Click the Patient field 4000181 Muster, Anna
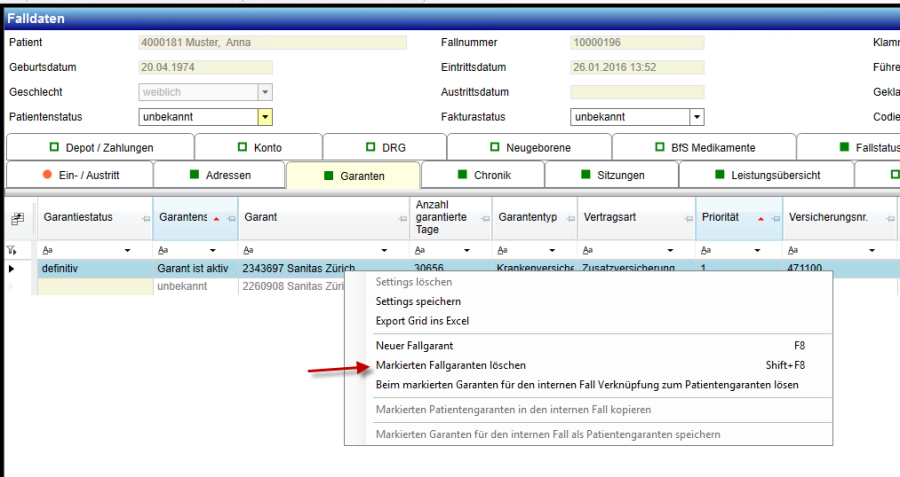This screenshot has height=477, width=900. click(x=273, y=42)
